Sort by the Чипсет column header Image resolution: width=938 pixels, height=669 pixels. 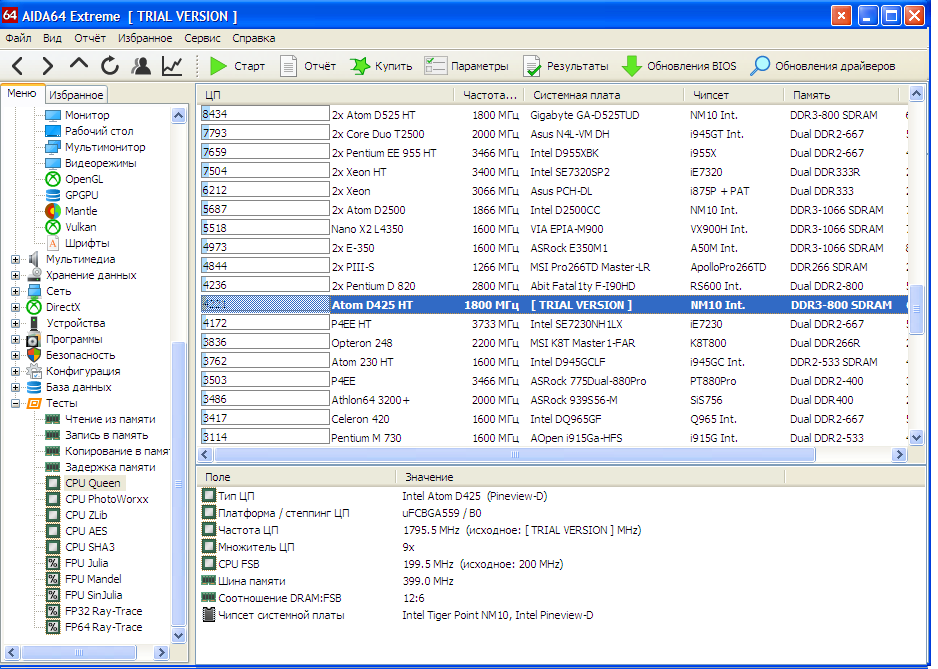tap(733, 95)
